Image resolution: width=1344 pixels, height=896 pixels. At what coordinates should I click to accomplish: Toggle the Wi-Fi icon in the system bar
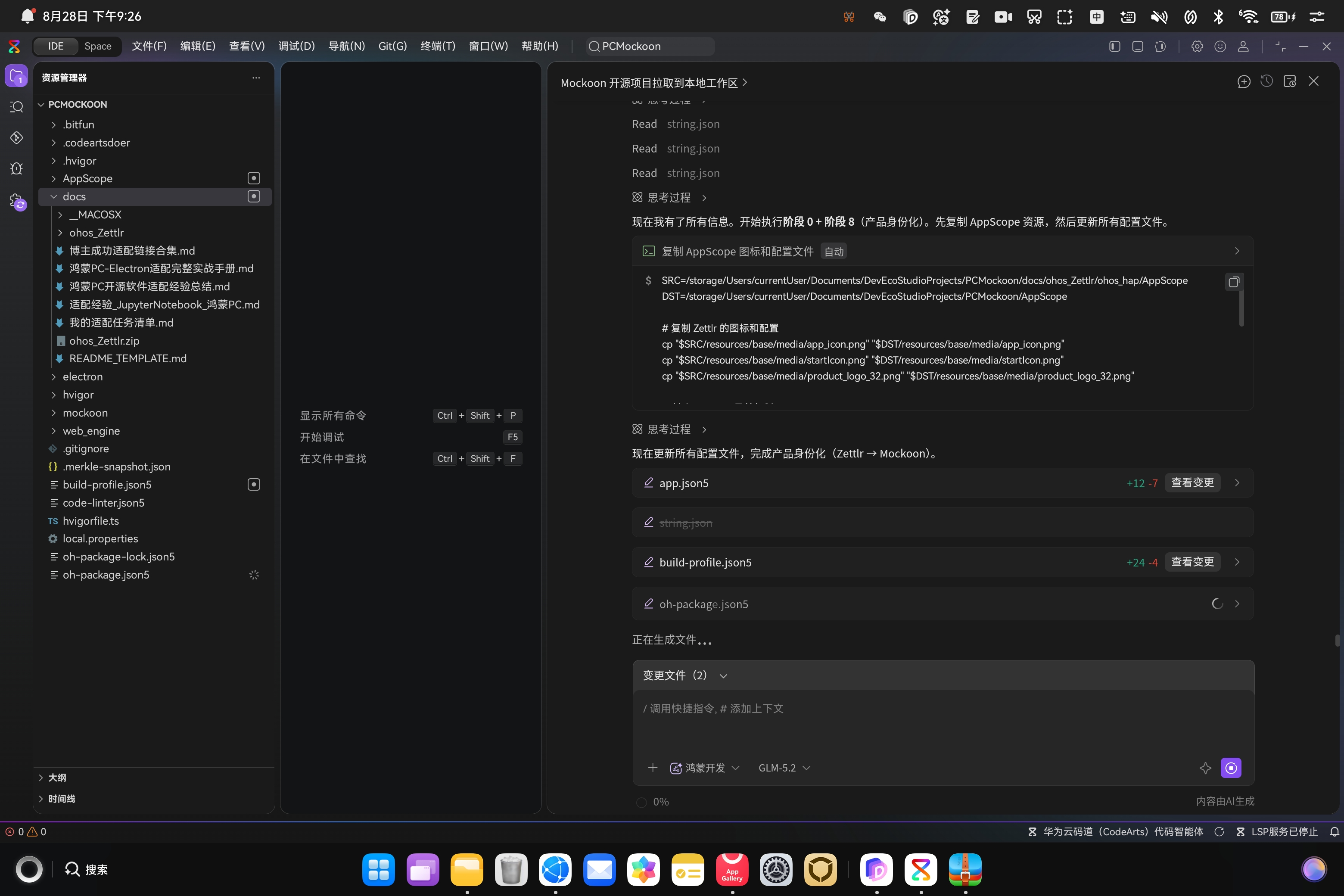coord(1248,16)
